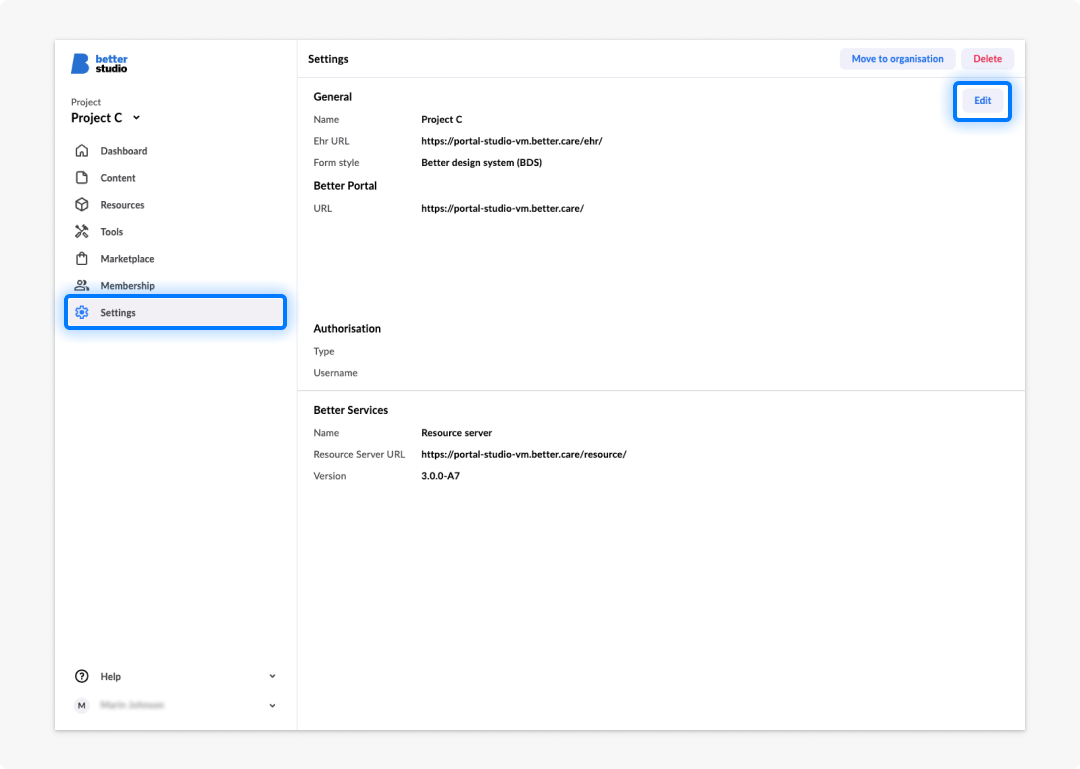Click the Authorisation section heading
Screen dimensions: 1080x769
346,329
